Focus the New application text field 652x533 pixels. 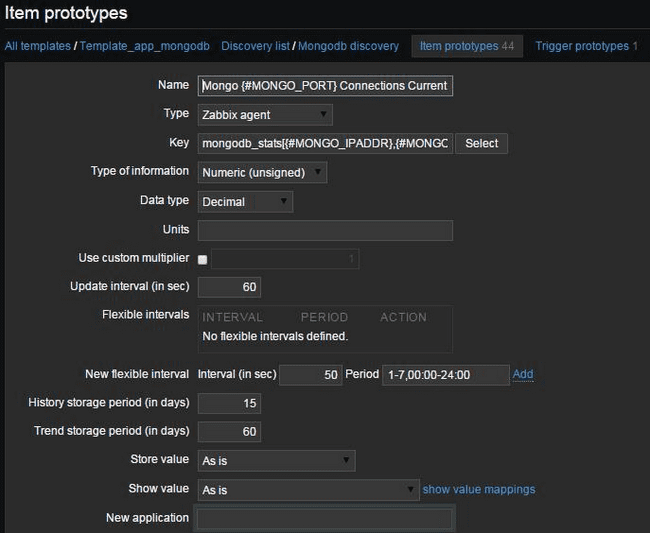tap(325, 519)
